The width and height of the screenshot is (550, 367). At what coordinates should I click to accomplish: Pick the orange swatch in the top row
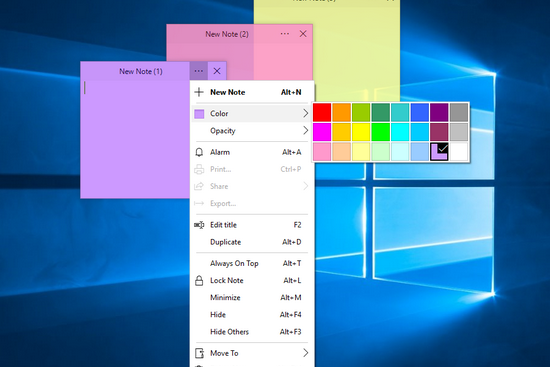tap(341, 112)
